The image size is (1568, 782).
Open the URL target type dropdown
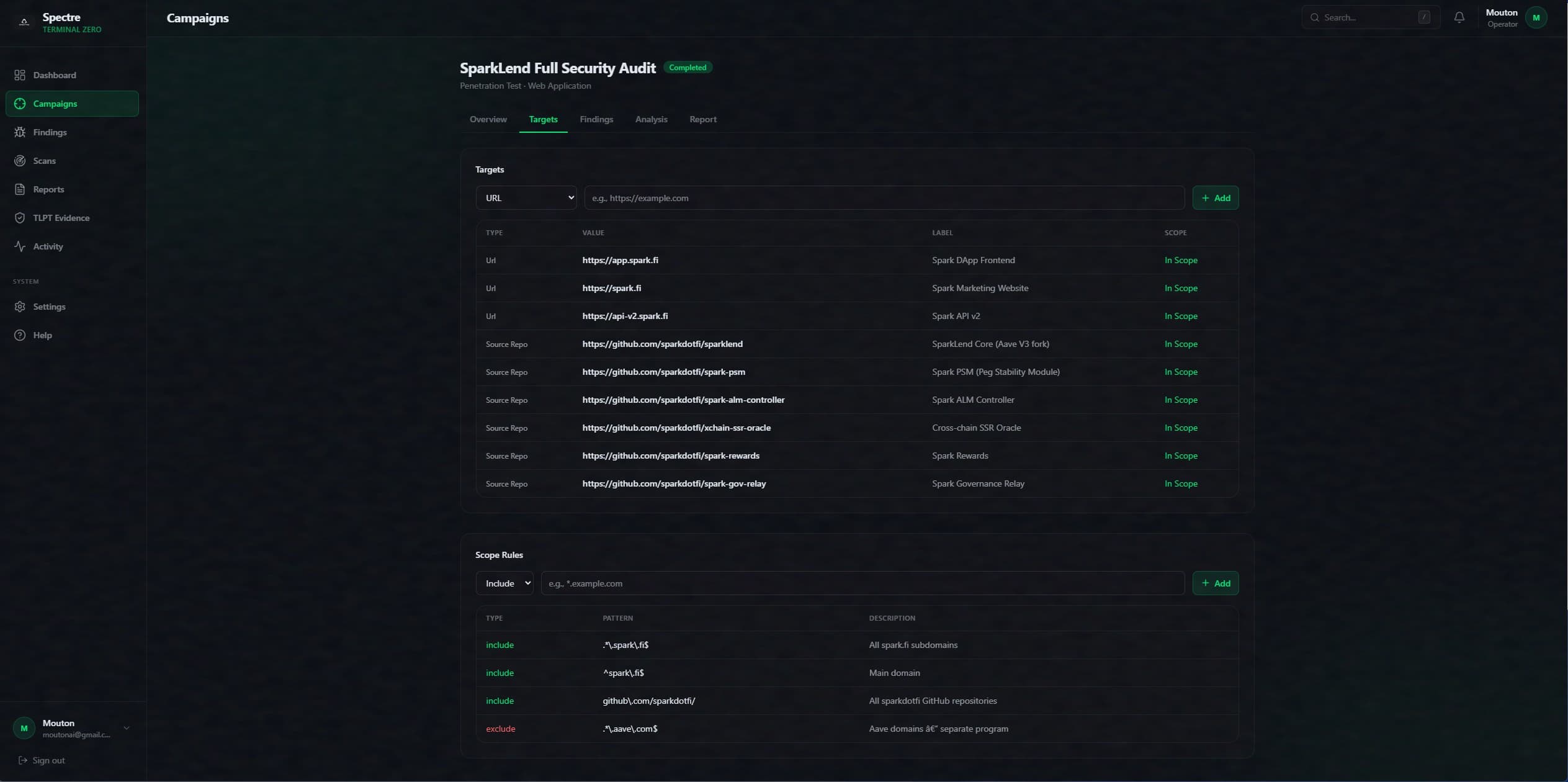(x=526, y=198)
